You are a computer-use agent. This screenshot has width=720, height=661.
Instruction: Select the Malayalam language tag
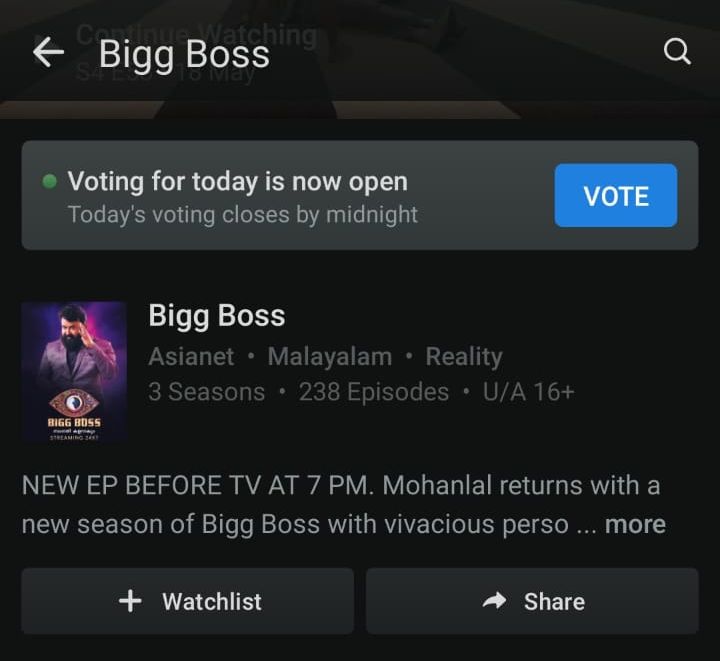point(330,356)
